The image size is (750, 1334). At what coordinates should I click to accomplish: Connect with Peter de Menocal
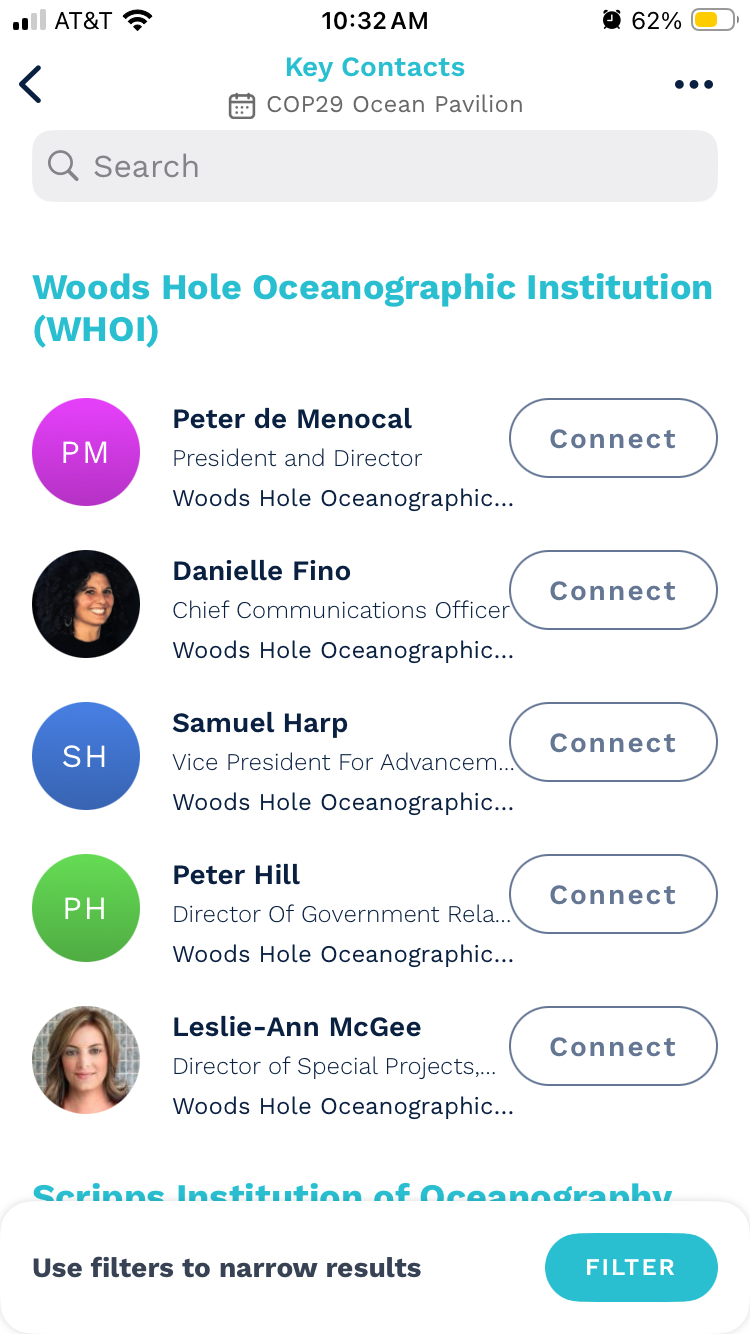(613, 438)
